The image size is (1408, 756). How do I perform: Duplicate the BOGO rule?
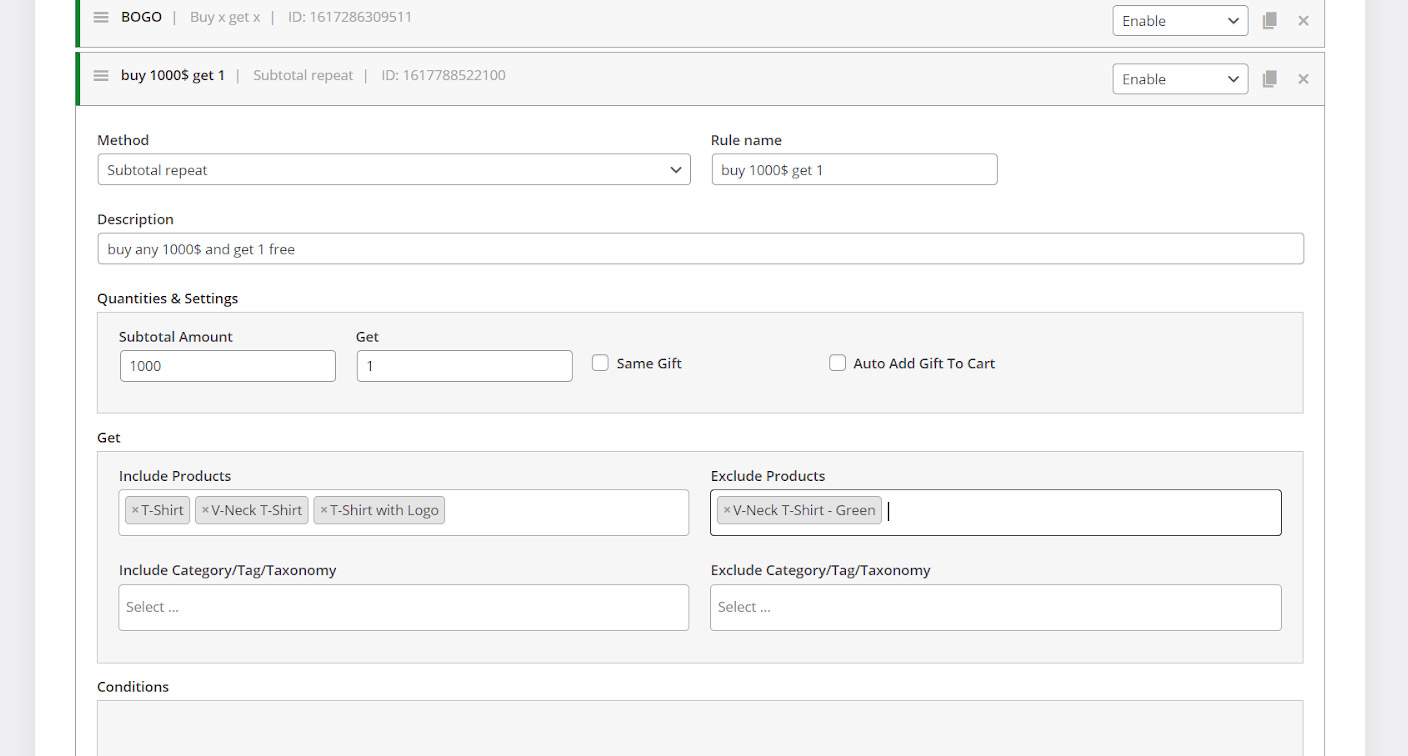pos(1269,20)
